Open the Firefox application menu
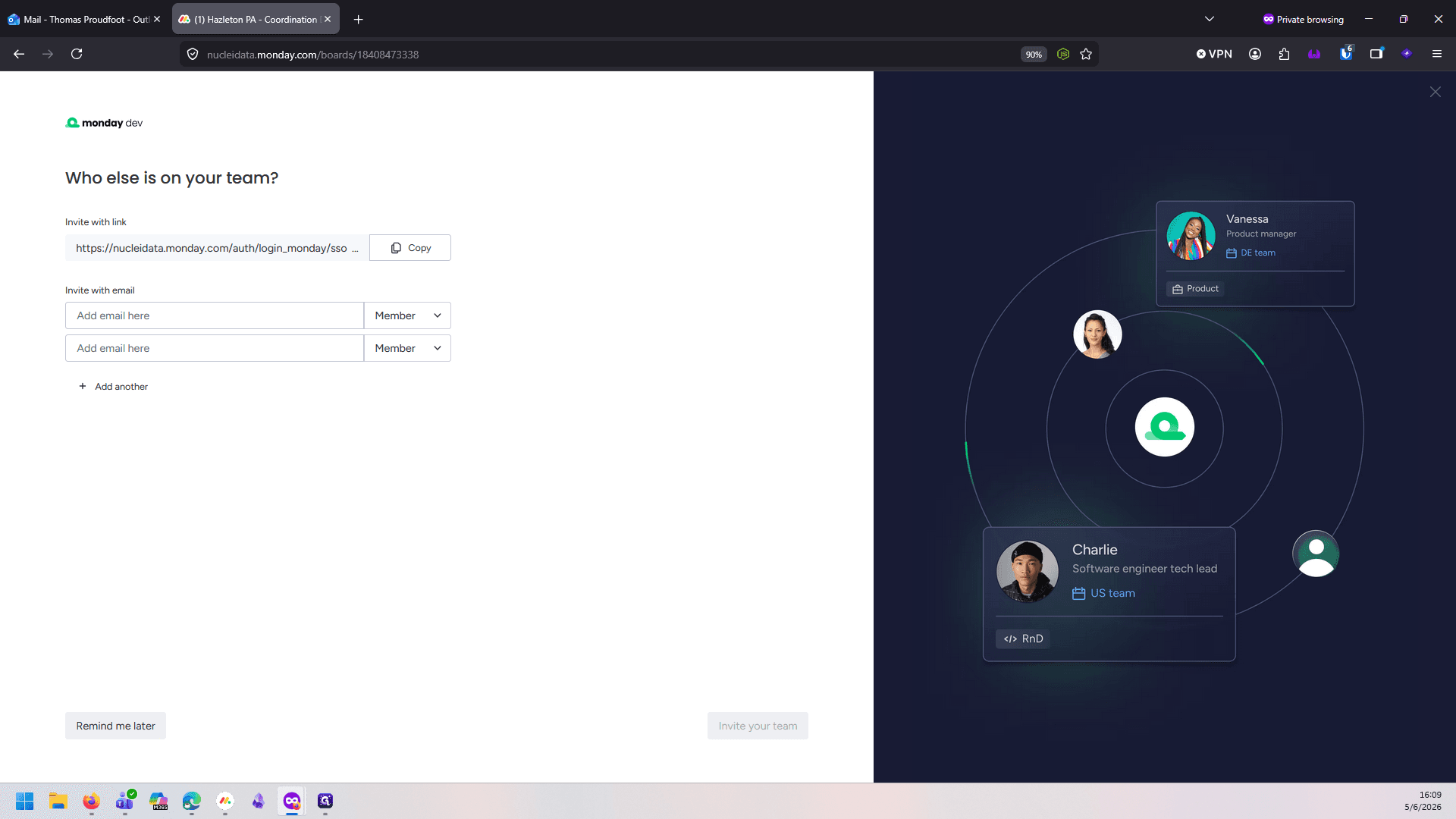1456x819 pixels. (1437, 54)
